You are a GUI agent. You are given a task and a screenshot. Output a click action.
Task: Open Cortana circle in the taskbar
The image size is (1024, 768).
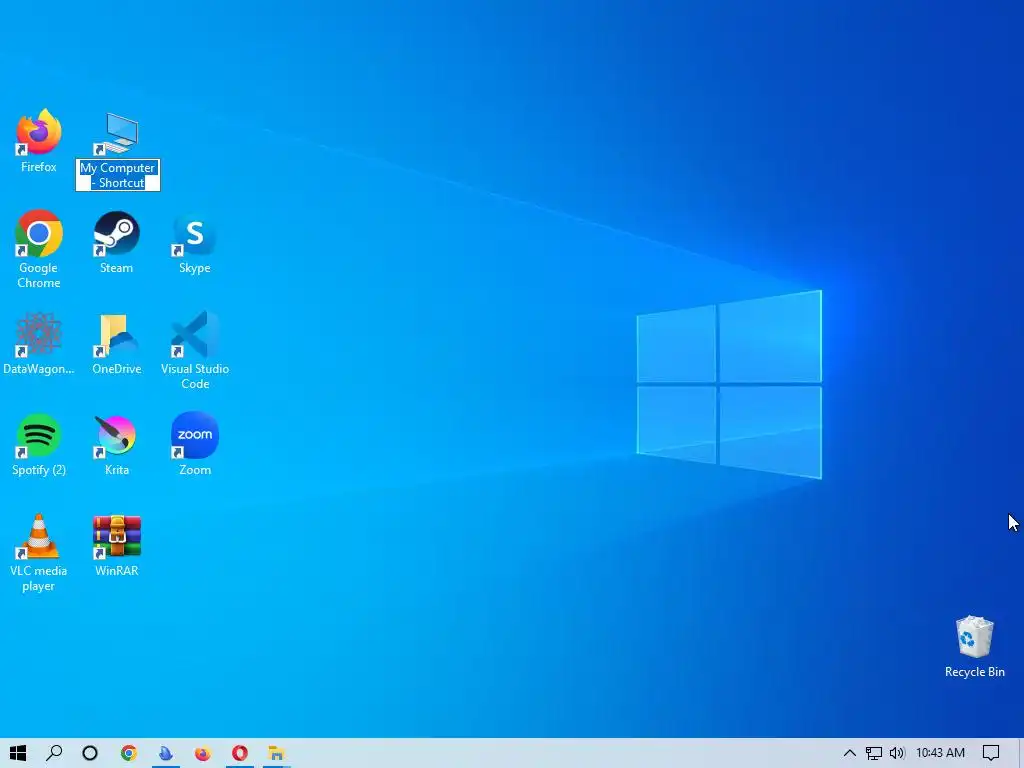(x=90, y=753)
